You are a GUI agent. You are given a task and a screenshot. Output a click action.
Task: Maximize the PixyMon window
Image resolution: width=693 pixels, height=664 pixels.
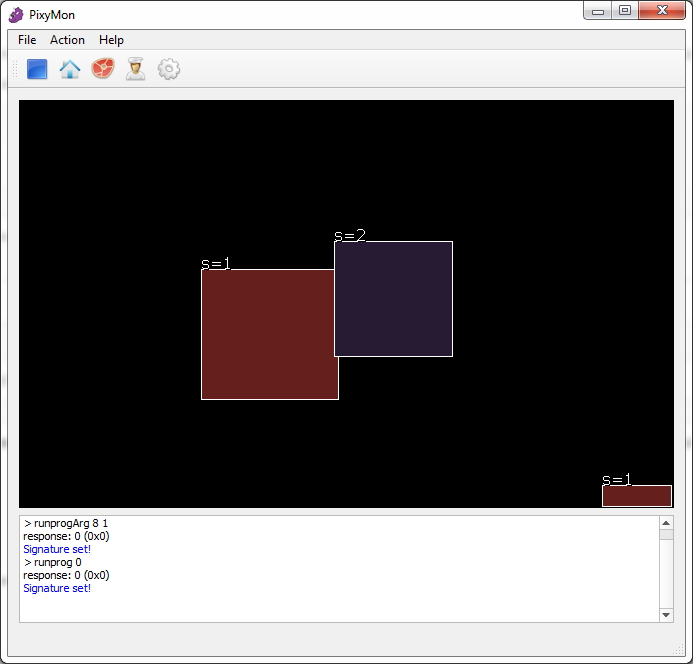pyautogui.click(x=624, y=11)
